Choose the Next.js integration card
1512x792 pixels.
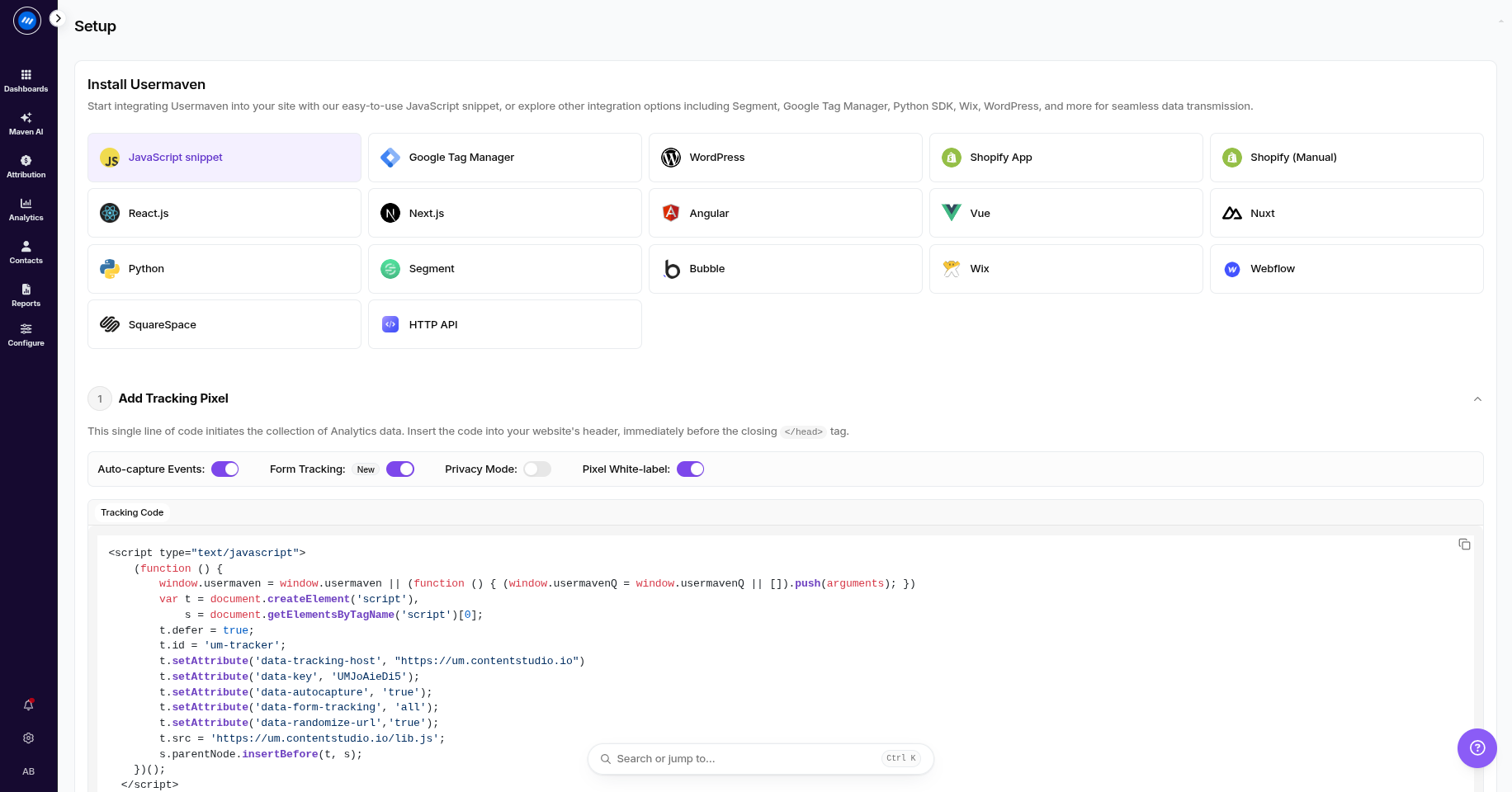[505, 213]
